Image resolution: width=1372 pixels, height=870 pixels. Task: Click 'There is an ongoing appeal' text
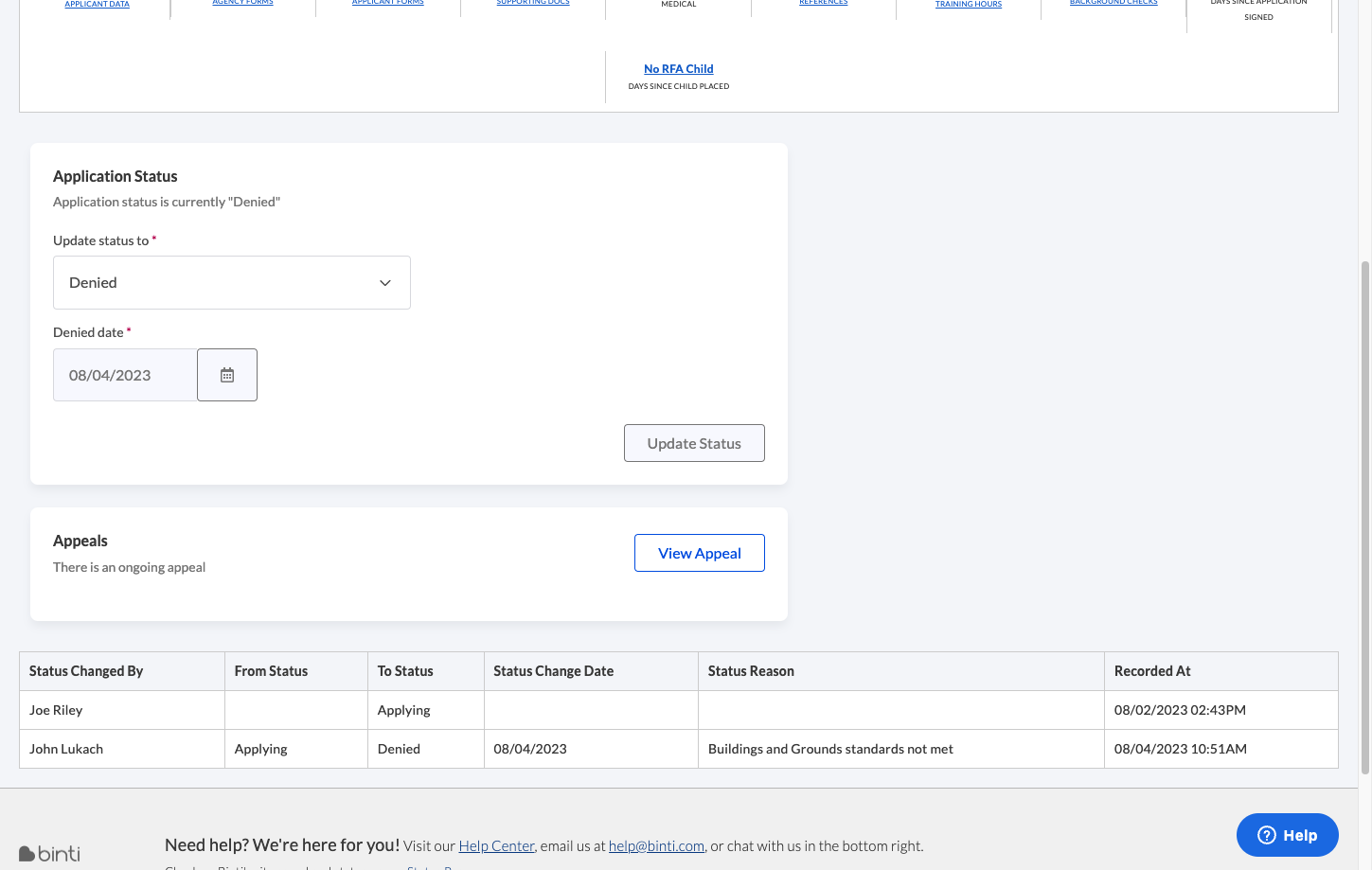(130, 567)
